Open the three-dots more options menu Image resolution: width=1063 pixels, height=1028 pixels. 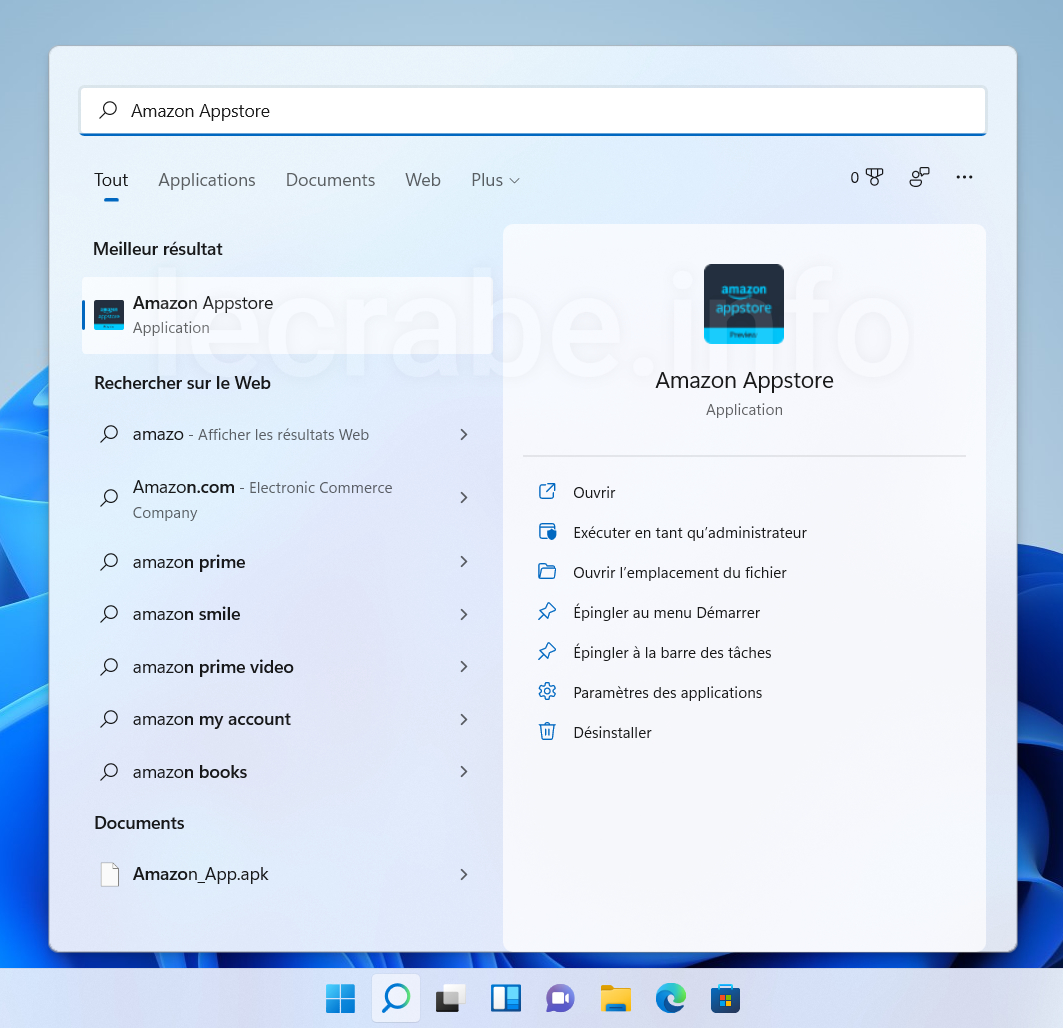pos(964,177)
